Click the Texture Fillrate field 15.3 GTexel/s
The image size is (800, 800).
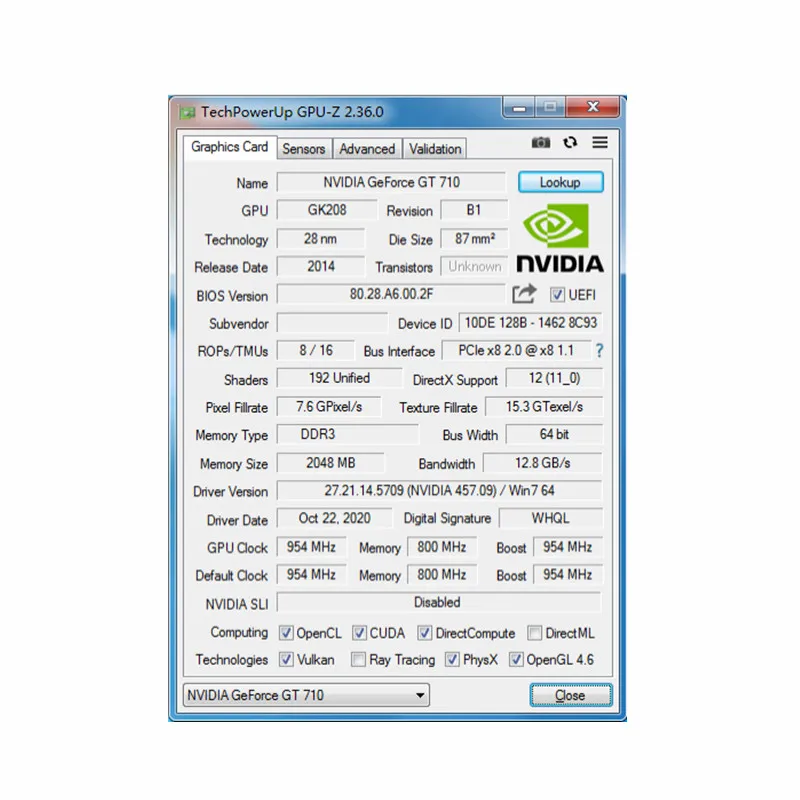[x=544, y=407]
